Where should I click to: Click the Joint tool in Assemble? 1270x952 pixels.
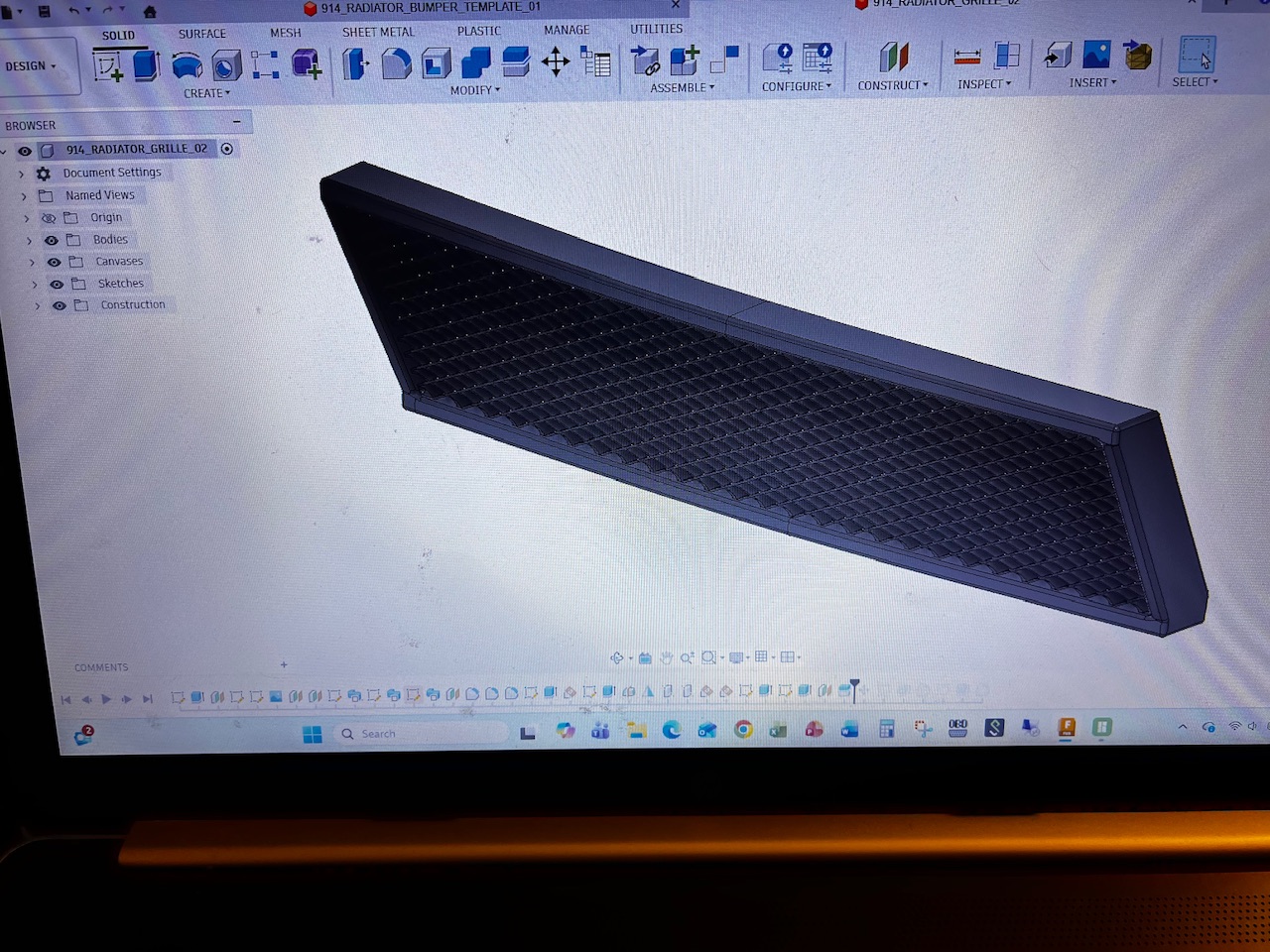645,61
